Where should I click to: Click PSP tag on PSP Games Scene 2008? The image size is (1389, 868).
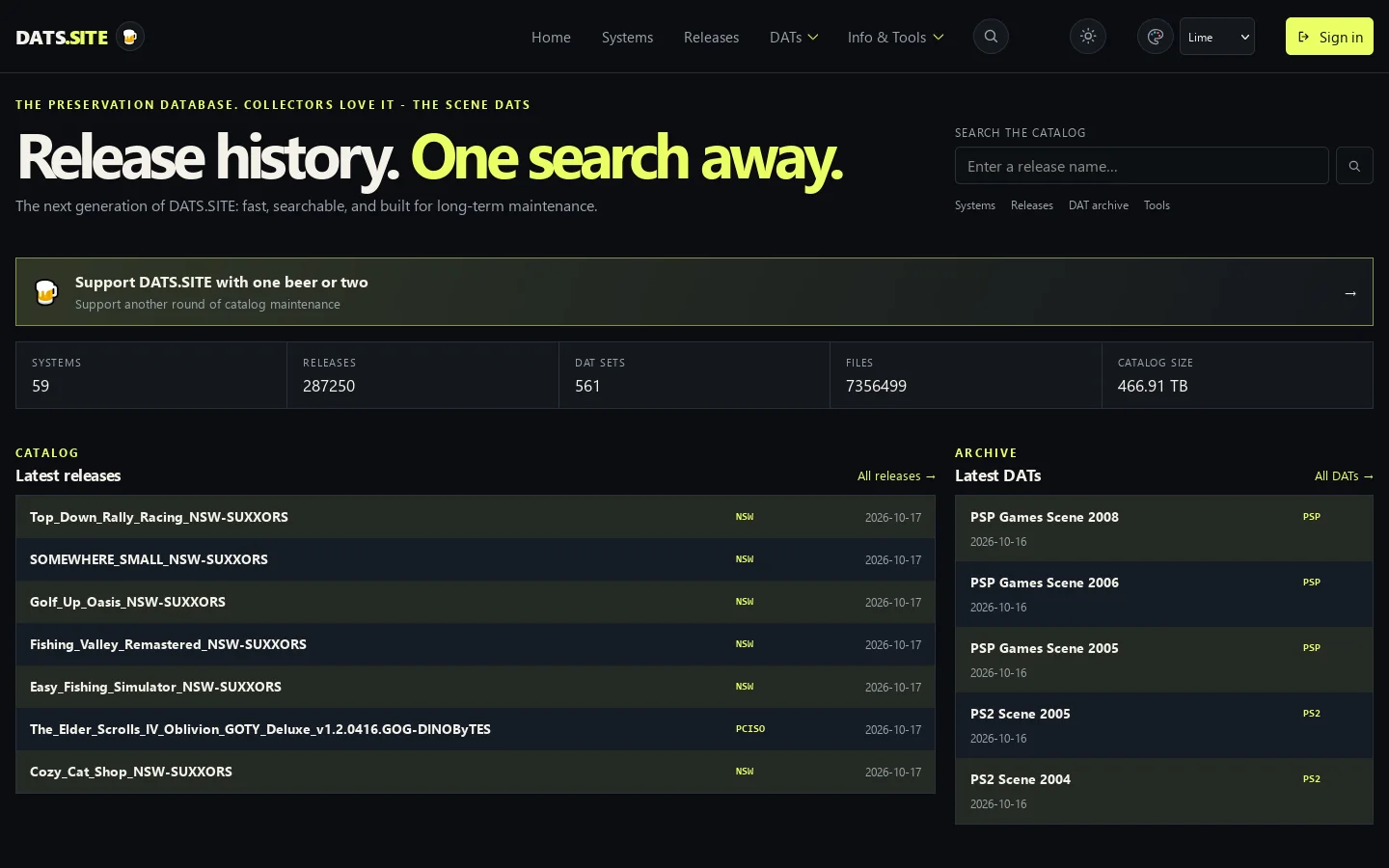1312,517
